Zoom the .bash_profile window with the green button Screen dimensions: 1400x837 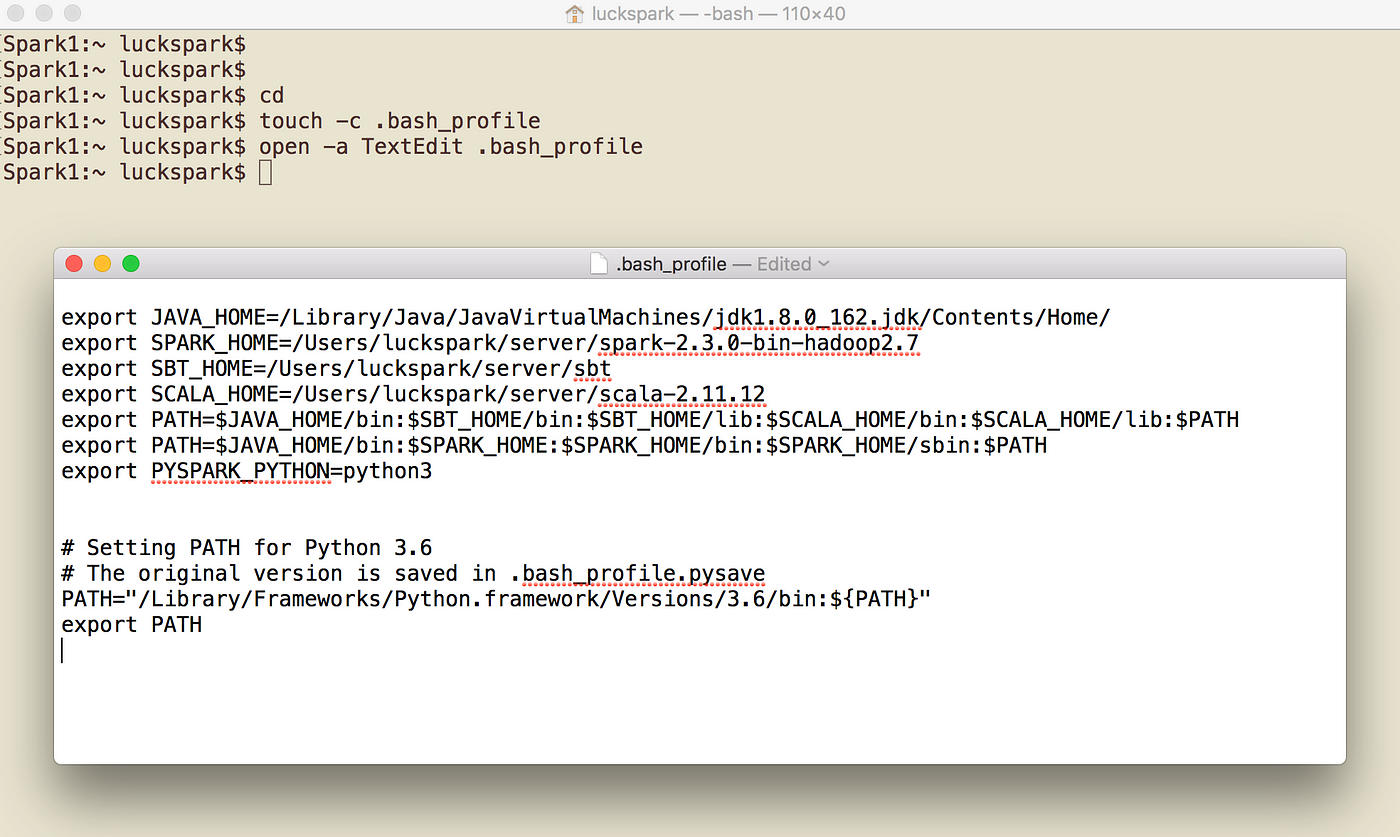pyautogui.click(x=131, y=264)
